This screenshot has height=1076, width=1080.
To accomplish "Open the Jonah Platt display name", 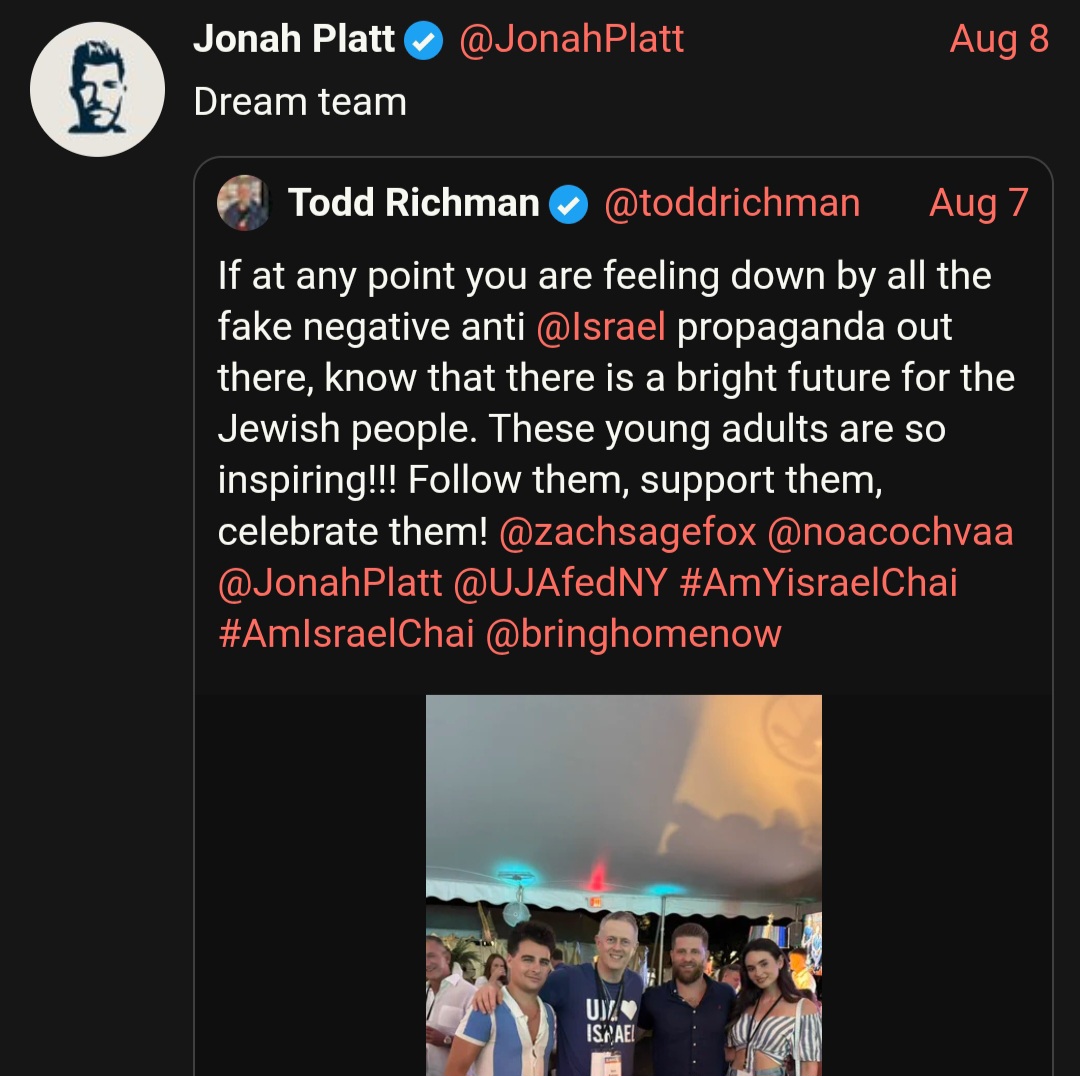I will [x=294, y=39].
